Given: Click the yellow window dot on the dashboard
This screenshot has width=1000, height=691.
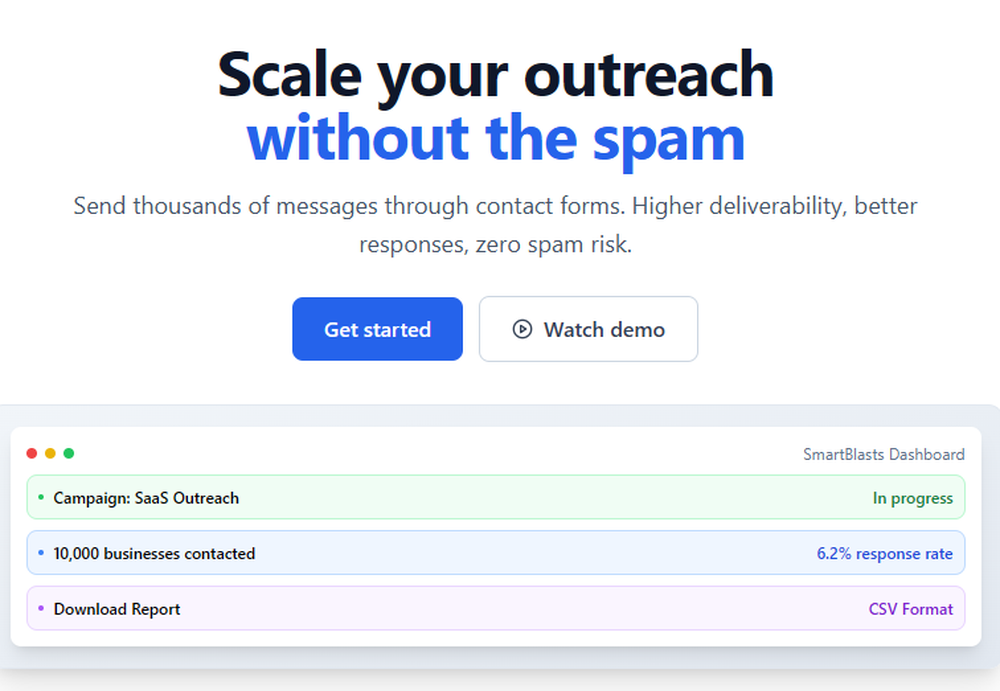Looking at the screenshot, I should pos(49,453).
